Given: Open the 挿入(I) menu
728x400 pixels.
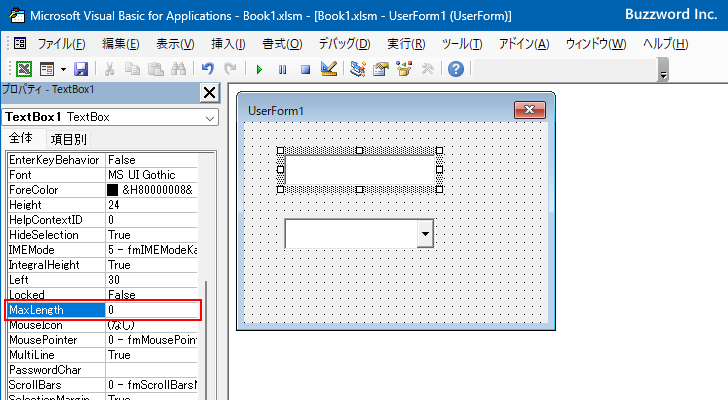Looking at the screenshot, I should point(228,44).
